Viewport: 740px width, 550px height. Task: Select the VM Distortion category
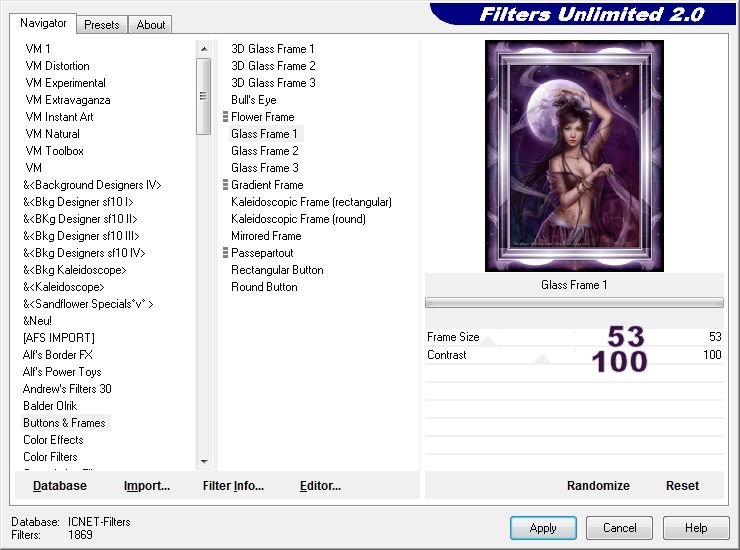(x=57, y=66)
